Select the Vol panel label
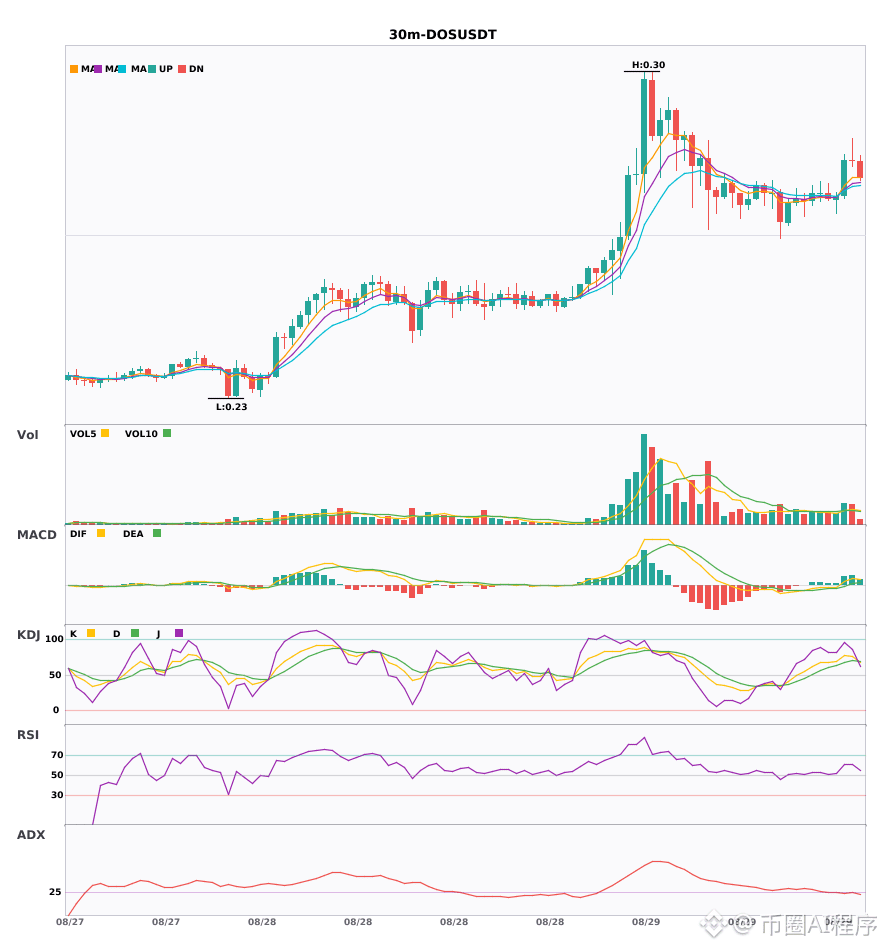The width and height of the screenshot is (885, 950). pyautogui.click(x=27, y=435)
